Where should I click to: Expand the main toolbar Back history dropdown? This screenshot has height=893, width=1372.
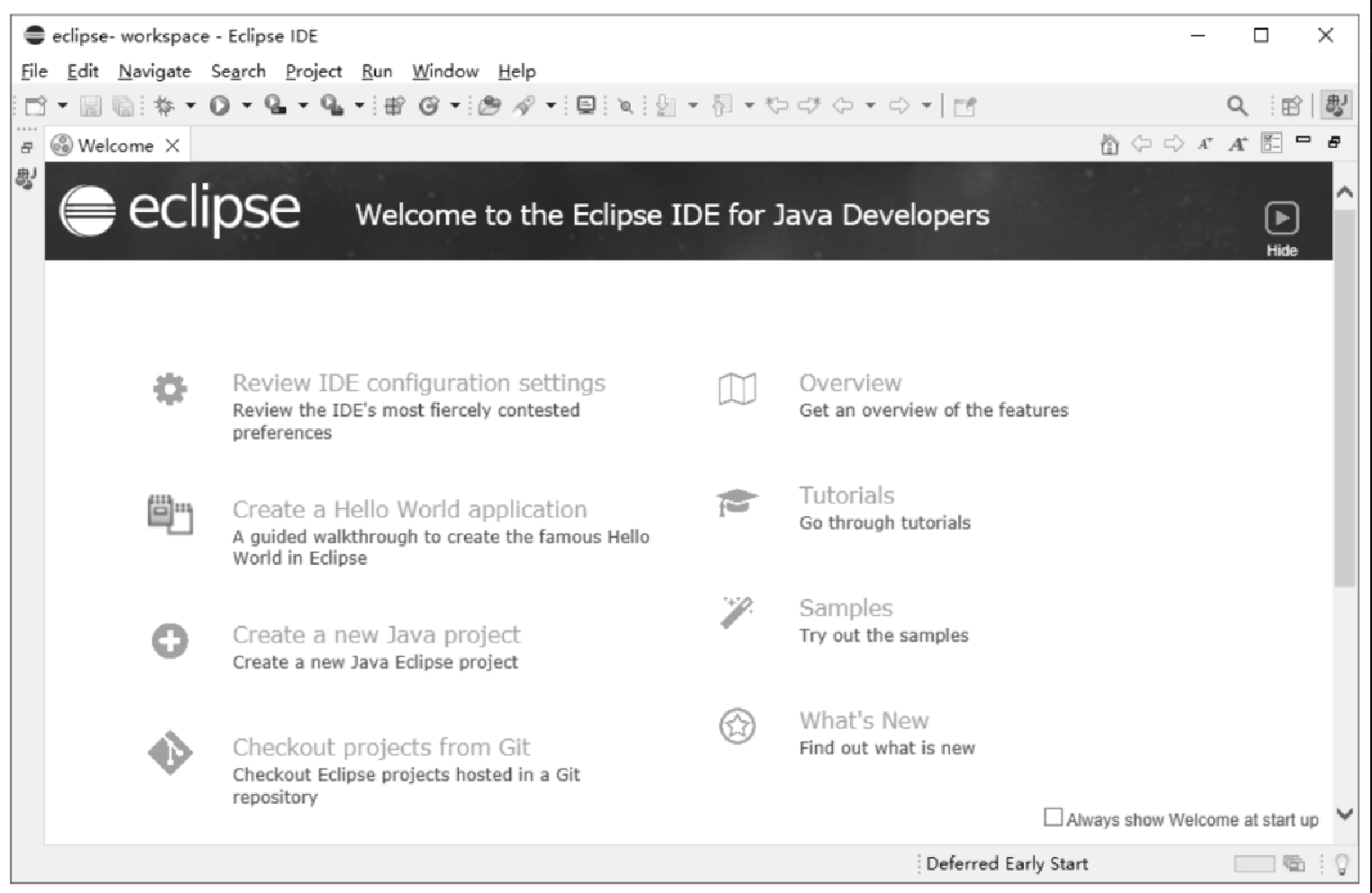(870, 106)
